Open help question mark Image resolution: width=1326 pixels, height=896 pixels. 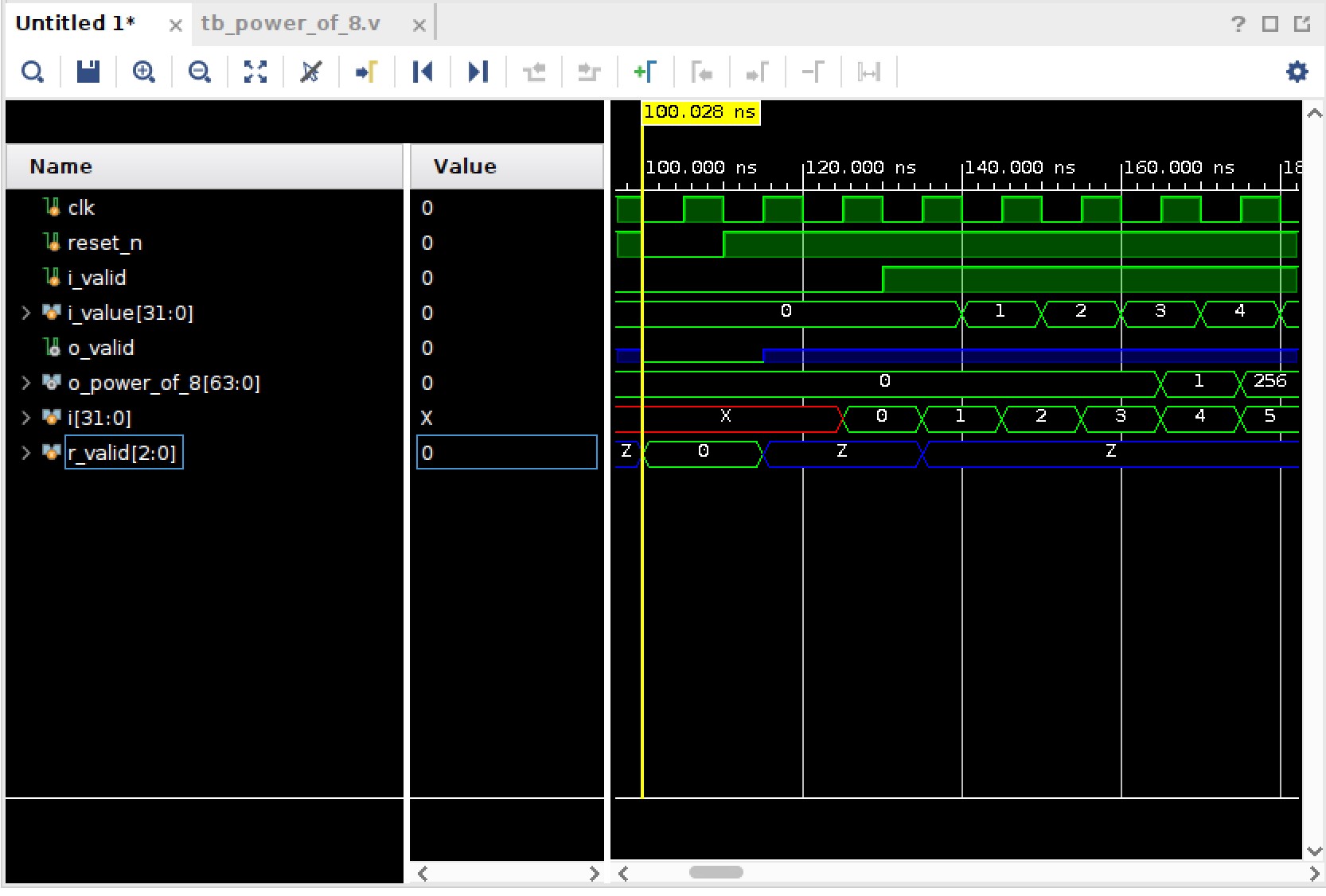coord(1238,24)
